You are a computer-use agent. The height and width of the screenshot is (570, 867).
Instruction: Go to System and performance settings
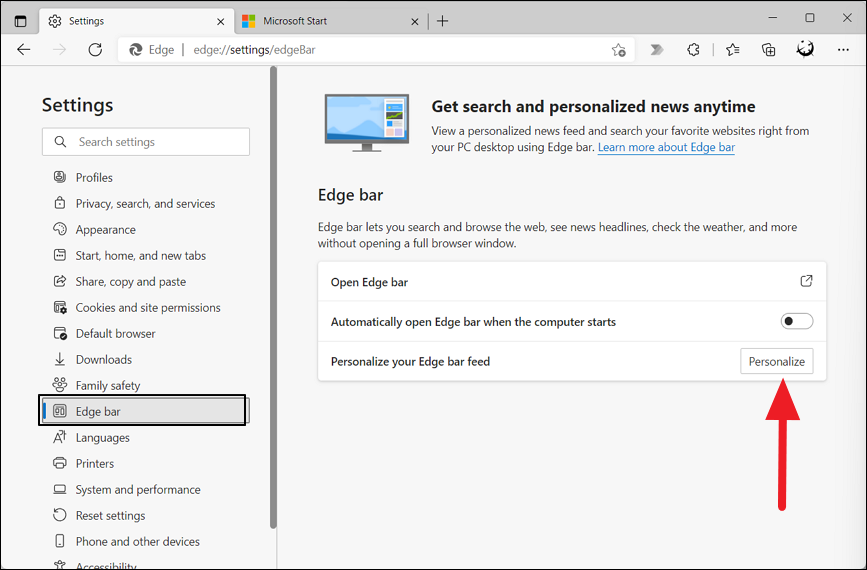pos(137,489)
